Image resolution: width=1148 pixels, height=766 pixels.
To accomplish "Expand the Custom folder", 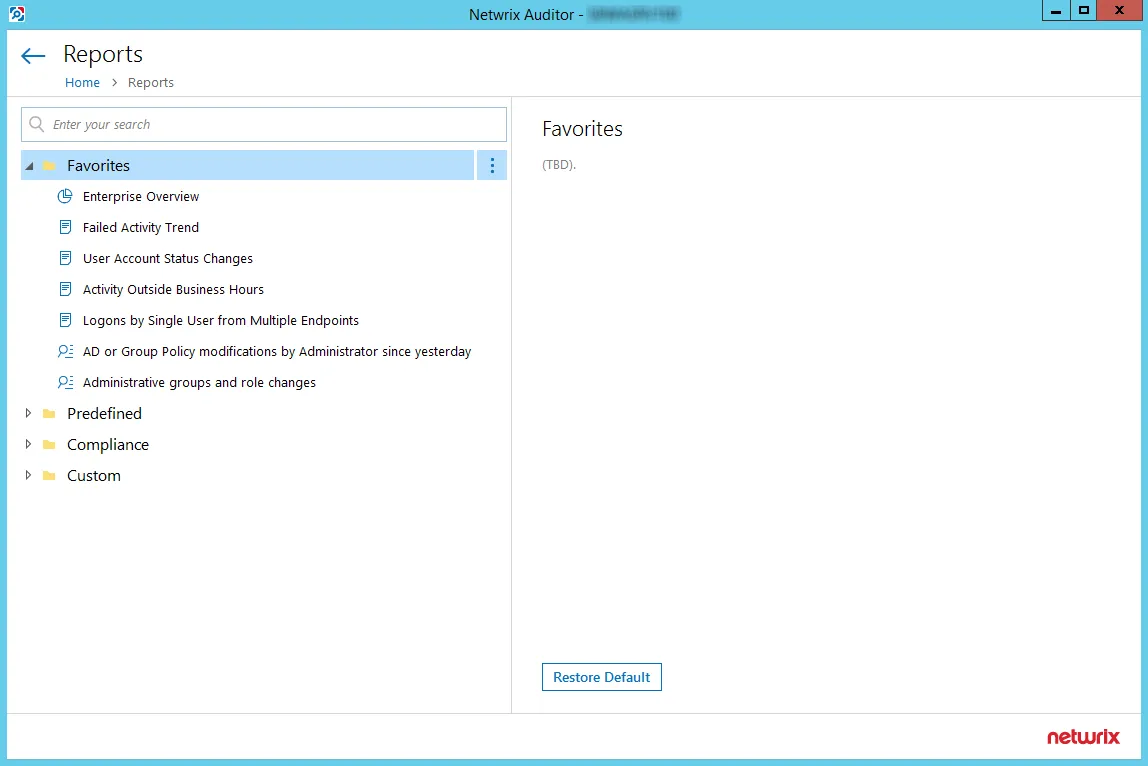I will click(x=28, y=475).
